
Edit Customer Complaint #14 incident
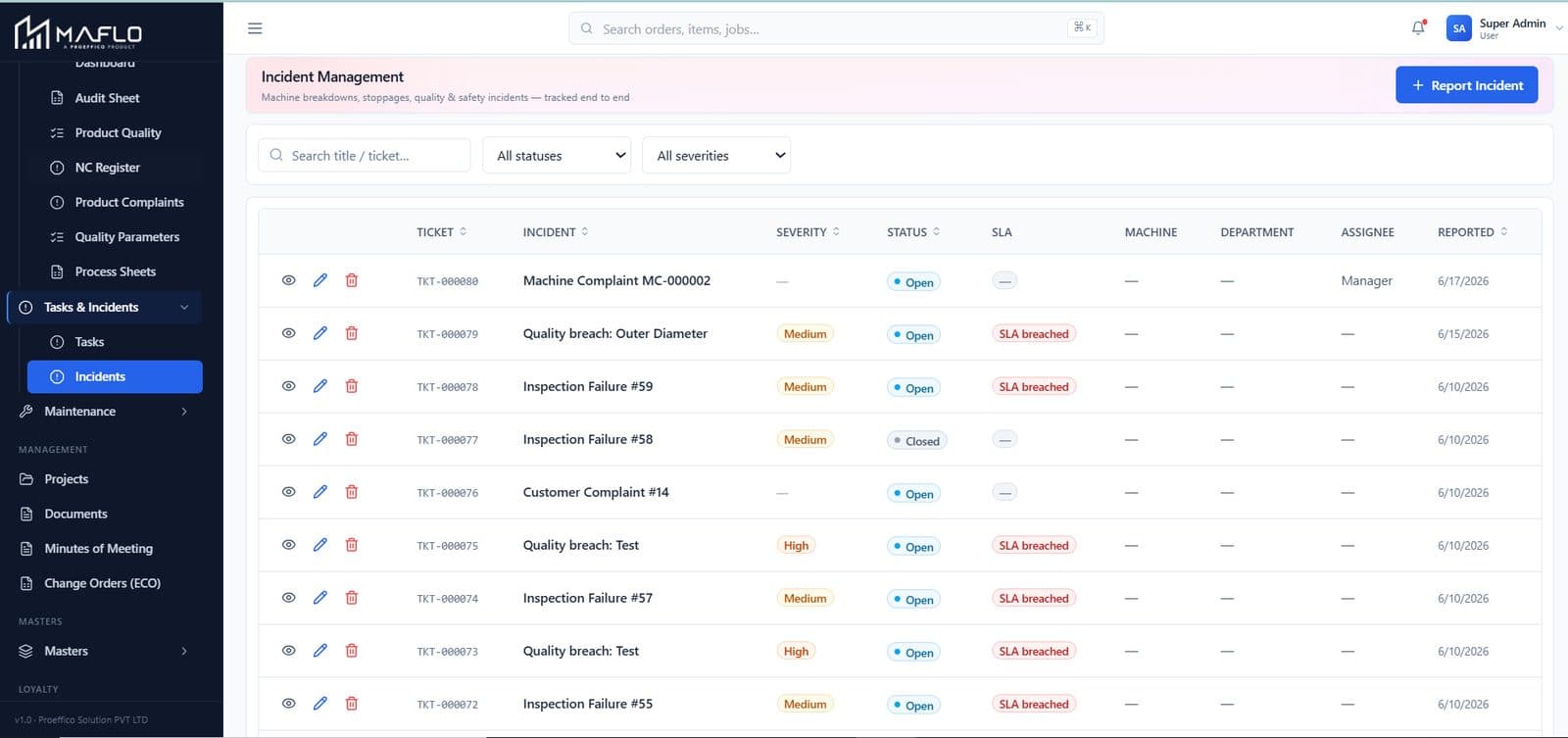[320, 492]
